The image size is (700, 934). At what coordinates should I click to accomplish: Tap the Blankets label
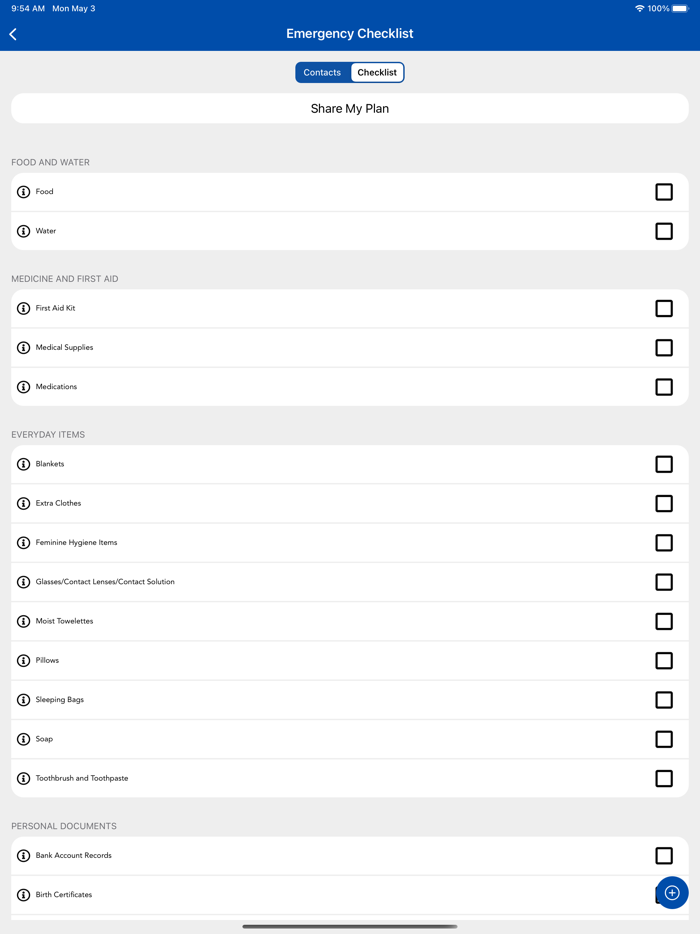click(50, 463)
